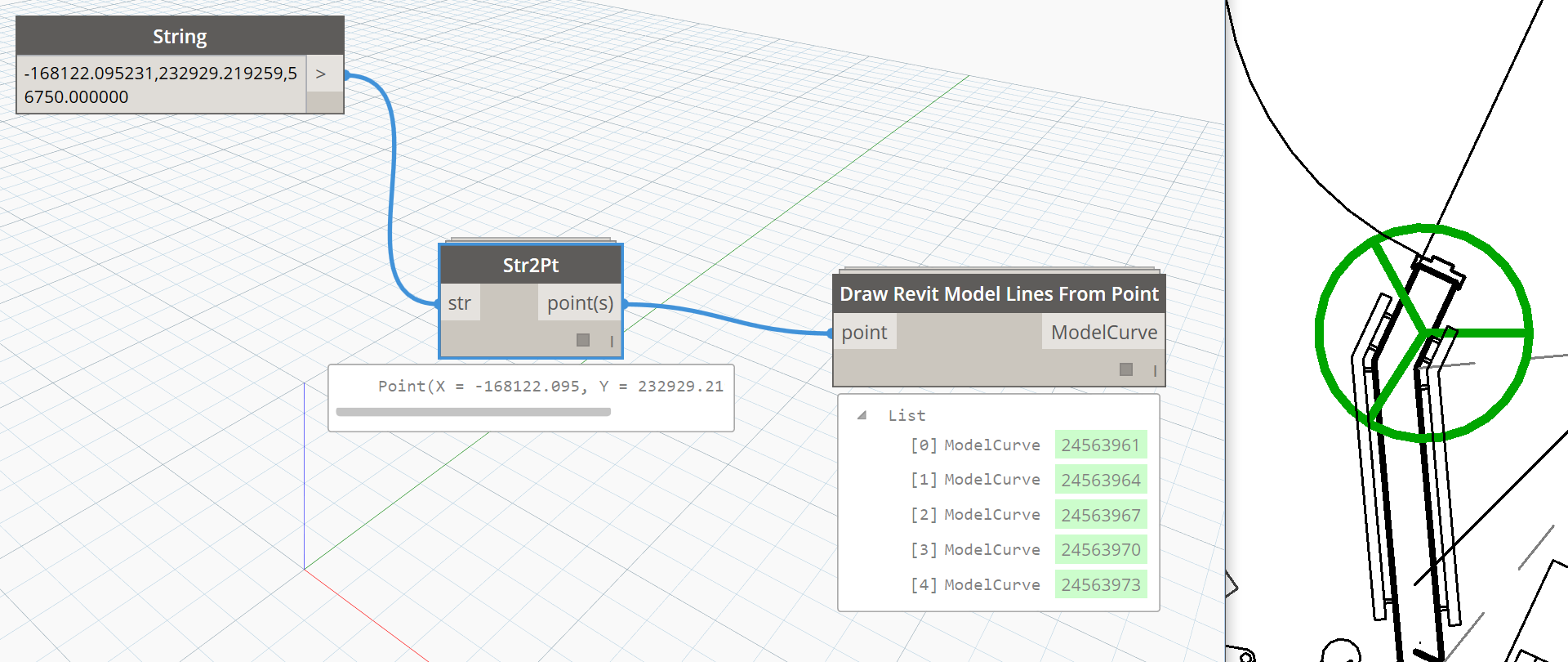The height and width of the screenshot is (662, 1568).
Task: Click element ID 24563961
Action: coord(1101,445)
